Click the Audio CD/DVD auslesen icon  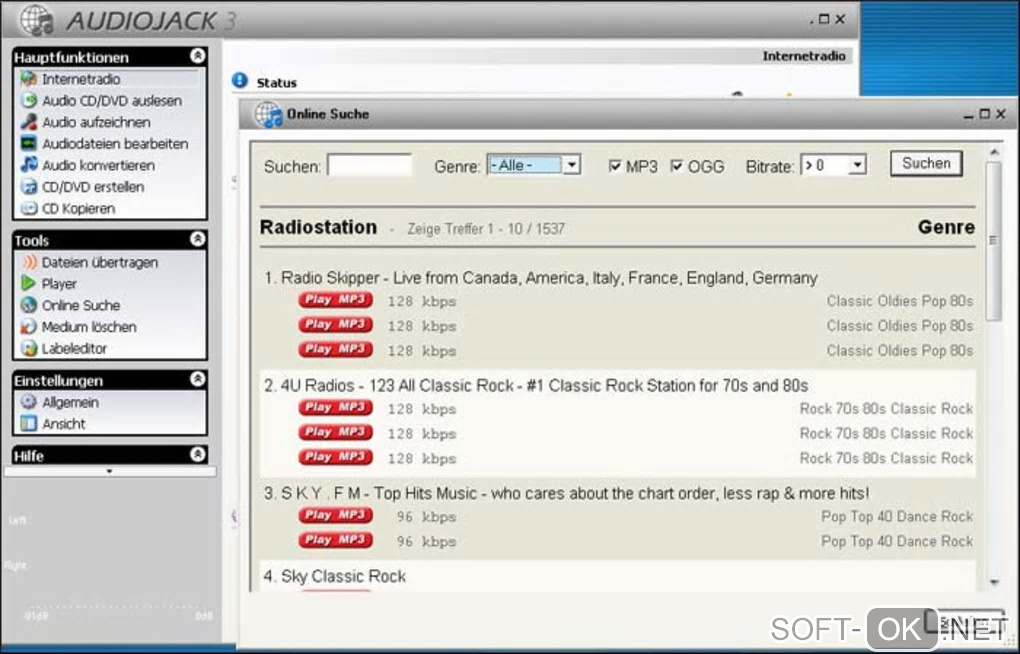pyautogui.click(x=28, y=101)
